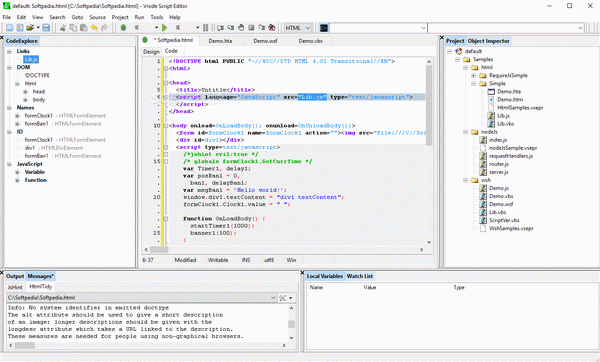The image size is (600, 362).
Task: Close the CodeExplore panel with X
Action: click(2, 38)
